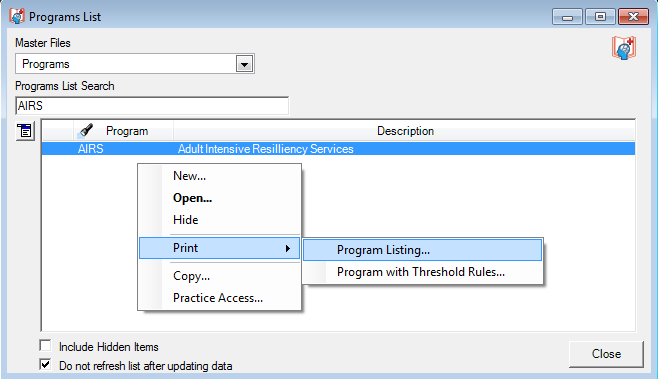658x379 pixels.
Task: Click the Programs List Search input field
Action: coord(152,106)
